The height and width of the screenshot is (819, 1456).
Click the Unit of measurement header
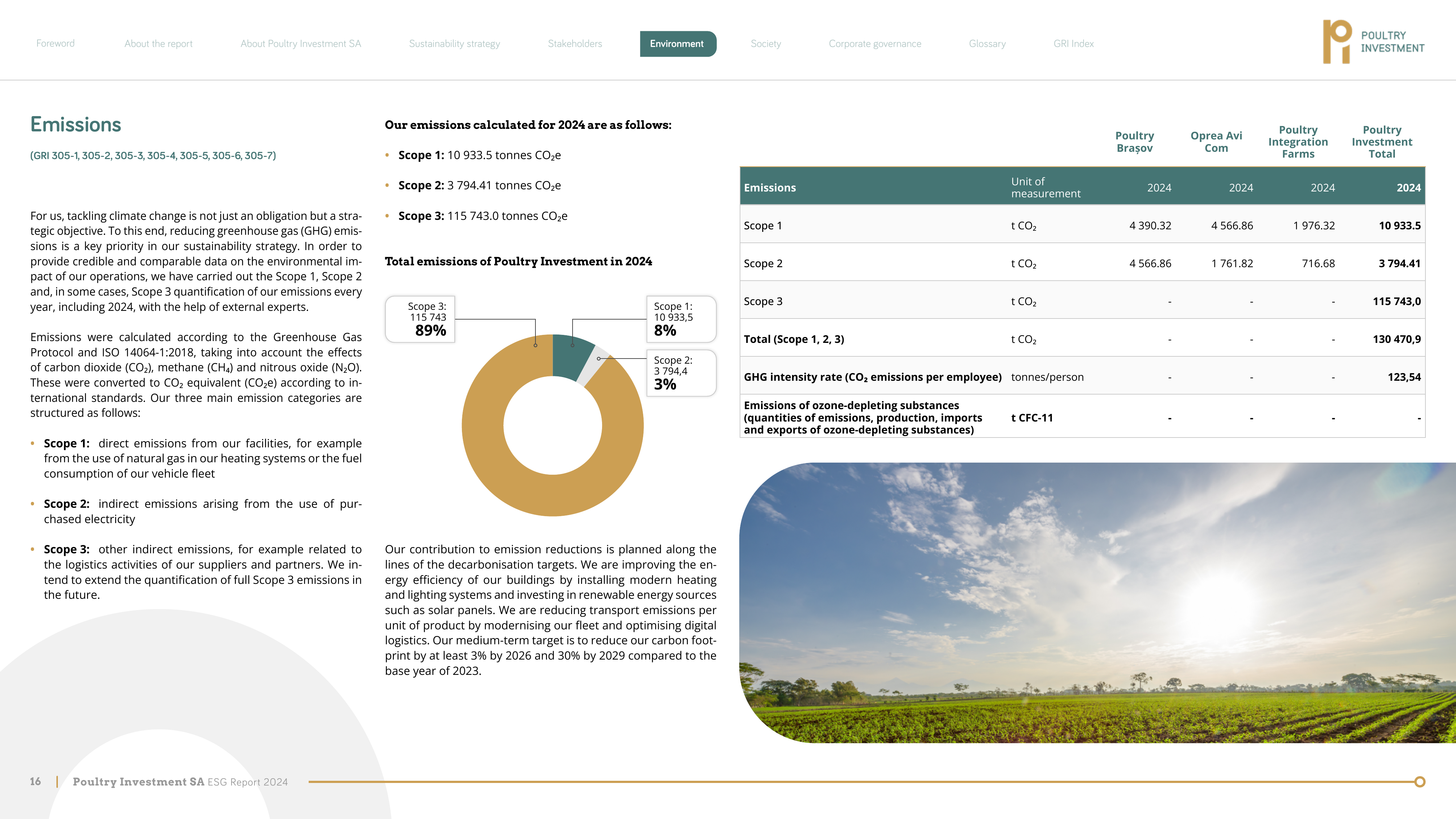coord(1046,188)
